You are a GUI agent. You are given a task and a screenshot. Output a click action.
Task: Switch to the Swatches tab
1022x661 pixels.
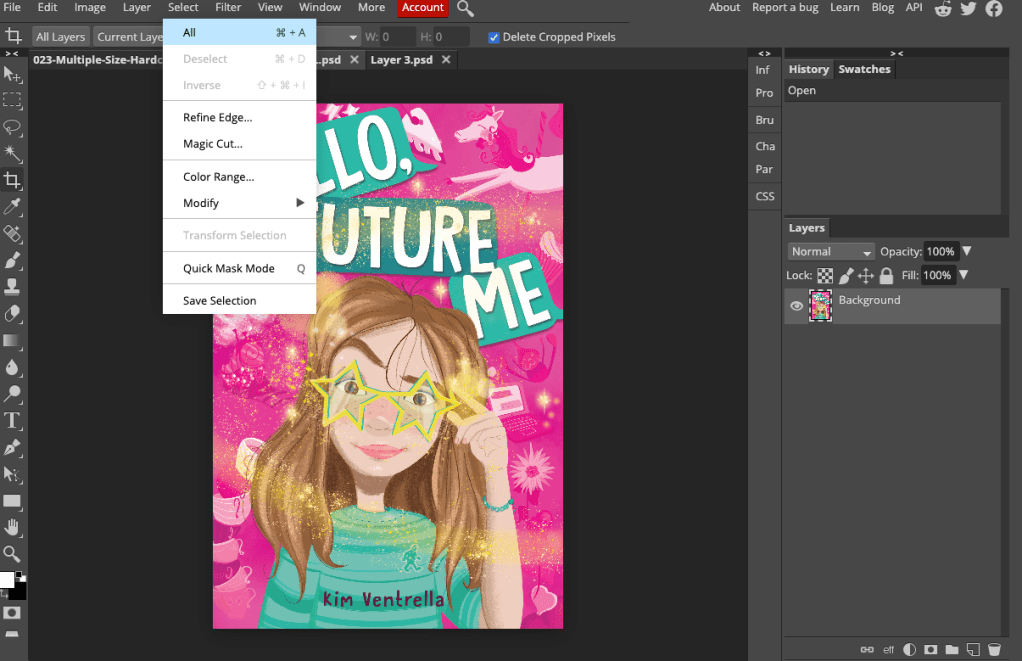pyautogui.click(x=864, y=69)
